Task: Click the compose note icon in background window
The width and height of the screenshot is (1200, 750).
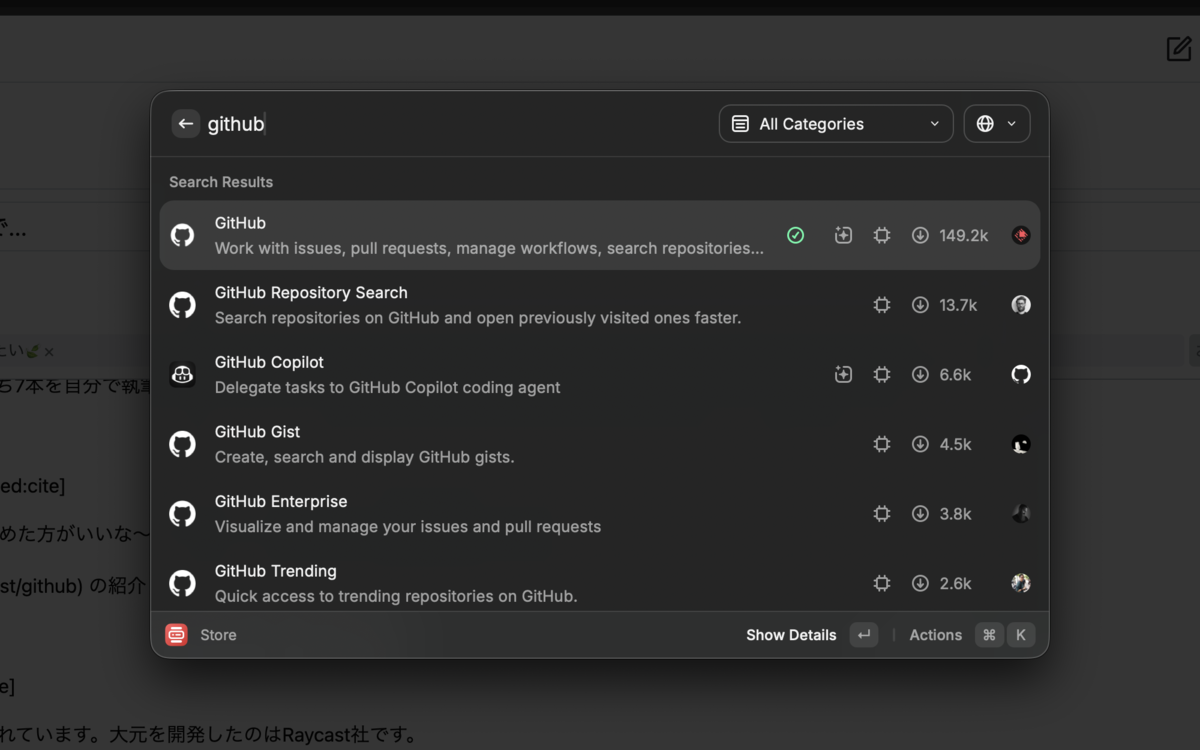Action: (1179, 48)
